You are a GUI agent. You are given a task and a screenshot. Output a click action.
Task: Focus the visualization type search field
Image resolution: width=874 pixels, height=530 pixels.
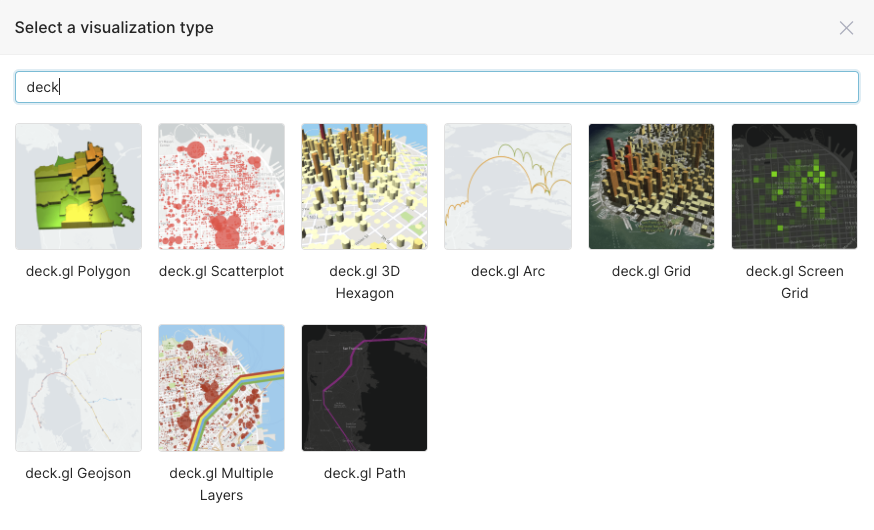click(x=437, y=87)
